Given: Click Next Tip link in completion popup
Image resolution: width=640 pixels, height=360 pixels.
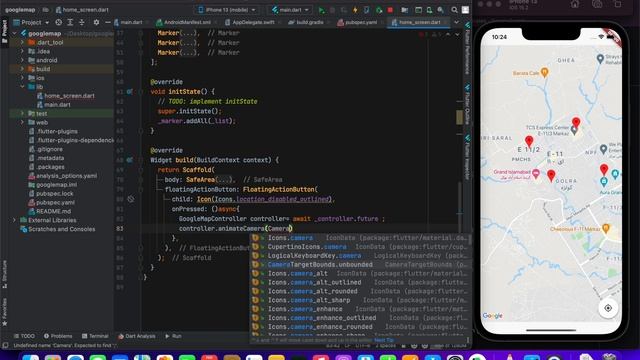Looking at the screenshot, I should click(x=384, y=340).
